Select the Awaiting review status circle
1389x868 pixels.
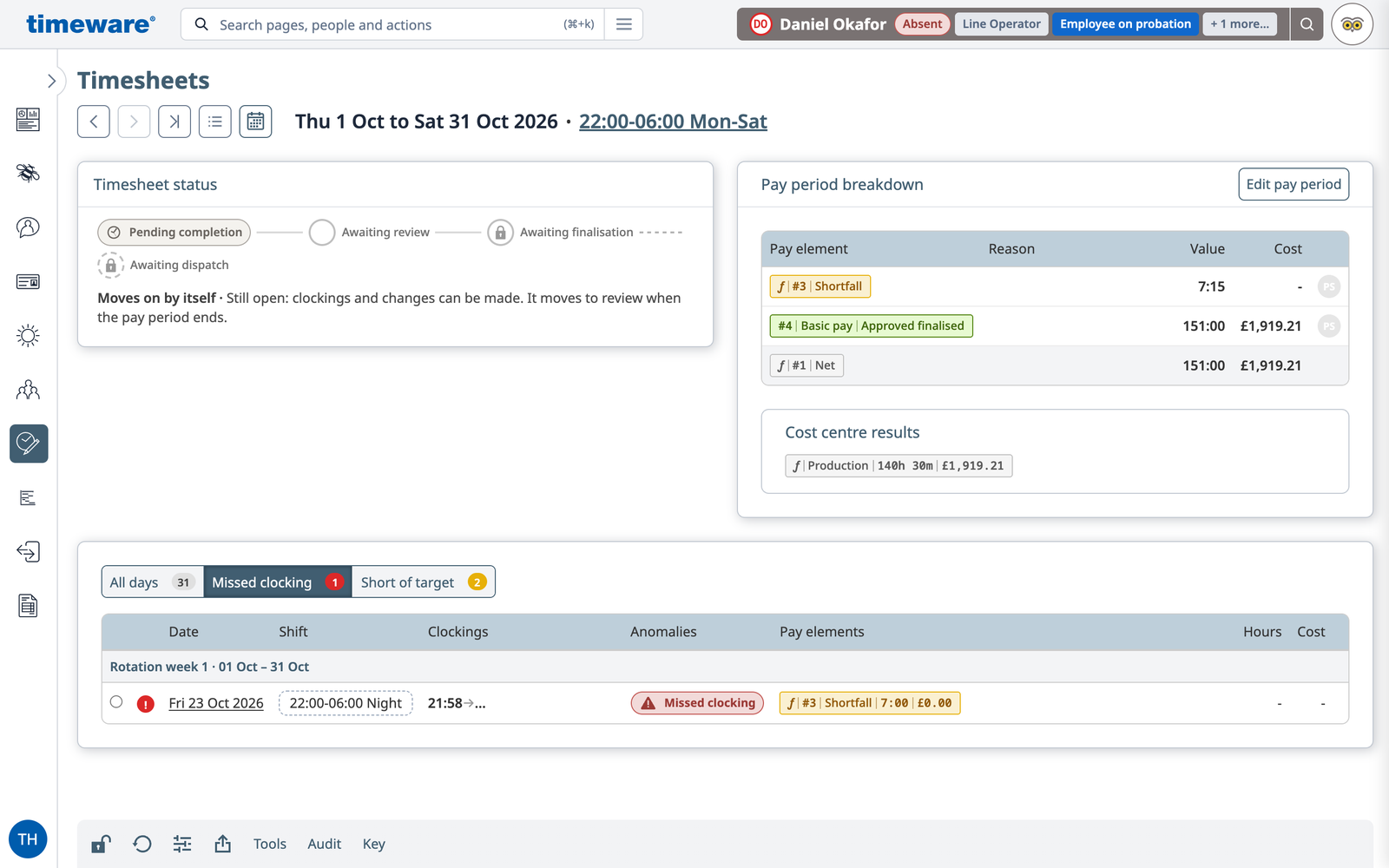click(322, 233)
